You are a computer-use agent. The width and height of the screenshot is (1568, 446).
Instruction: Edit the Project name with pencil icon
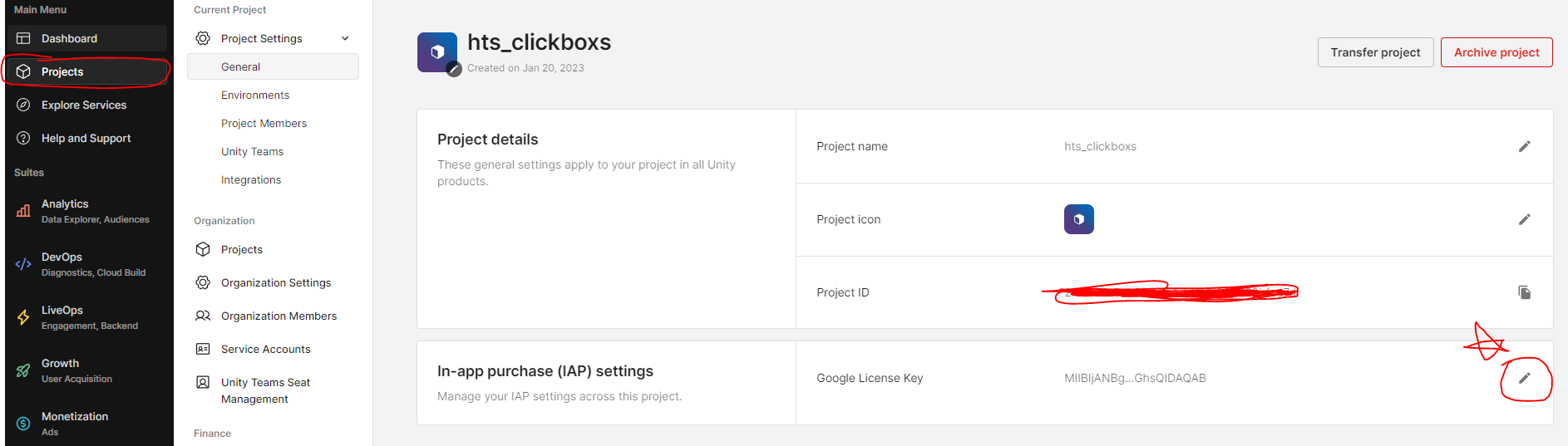pyautogui.click(x=1524, y=146)
